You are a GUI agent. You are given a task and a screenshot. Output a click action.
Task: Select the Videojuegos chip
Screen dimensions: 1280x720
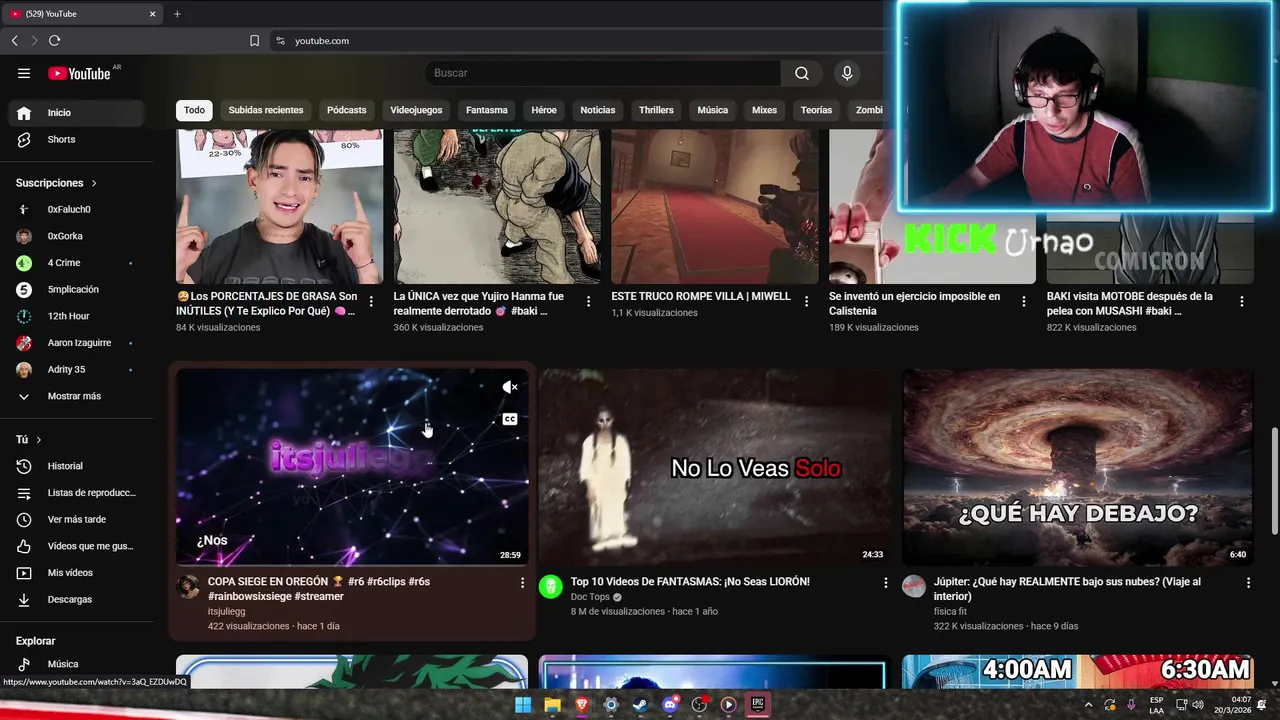[416, 110]
